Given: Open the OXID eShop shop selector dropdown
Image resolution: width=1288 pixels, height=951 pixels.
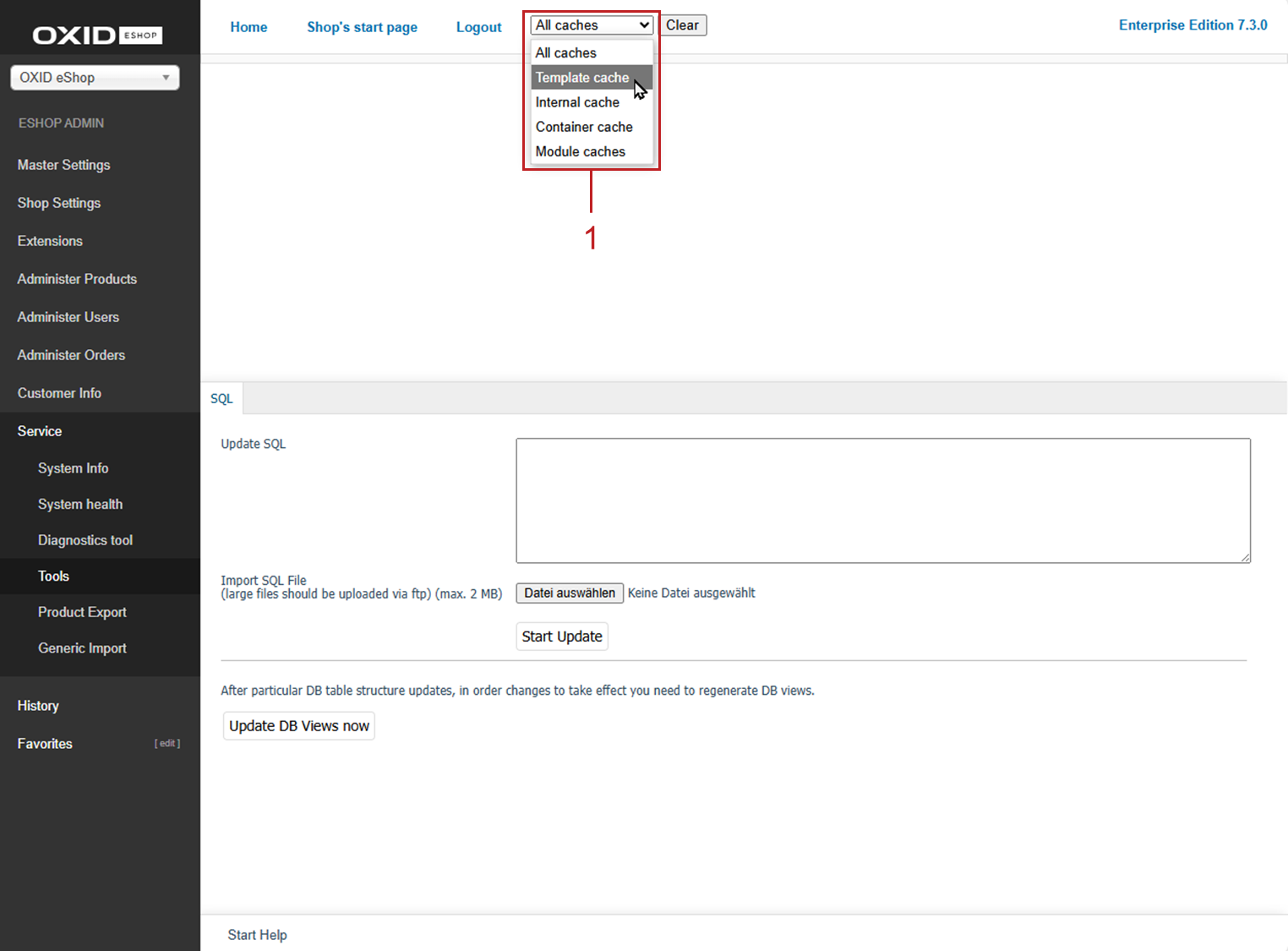Looking at the screenshot, I should (x=95, y=78).
